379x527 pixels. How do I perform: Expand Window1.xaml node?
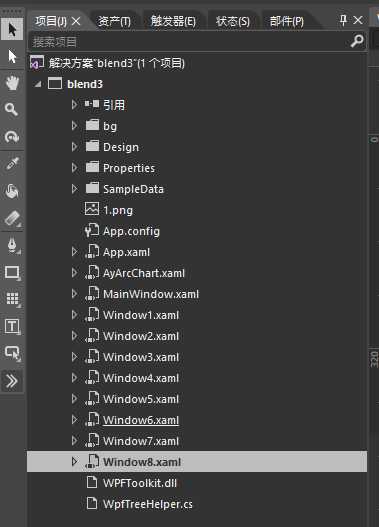(x=75, y=315)
